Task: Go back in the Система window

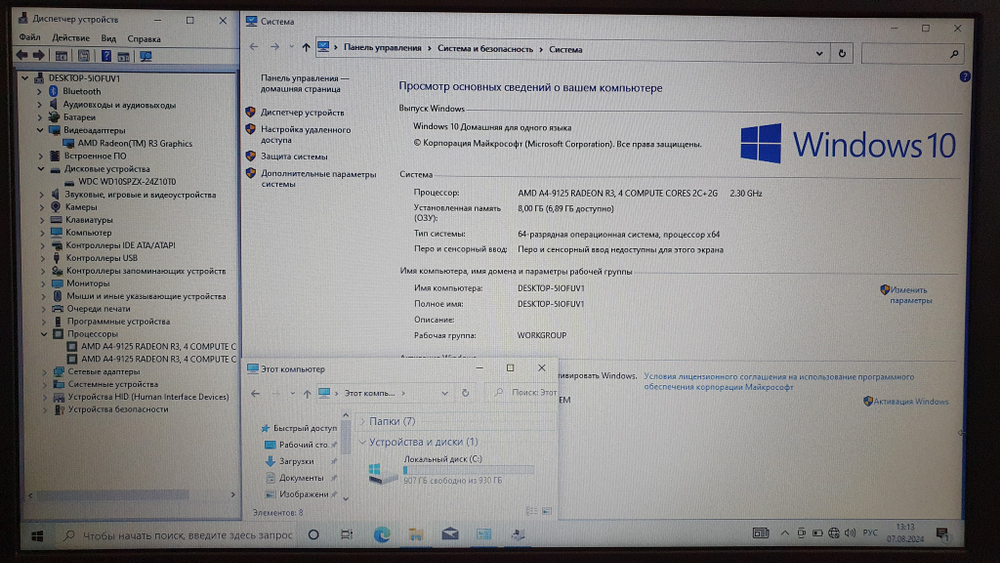Action: 254,47
